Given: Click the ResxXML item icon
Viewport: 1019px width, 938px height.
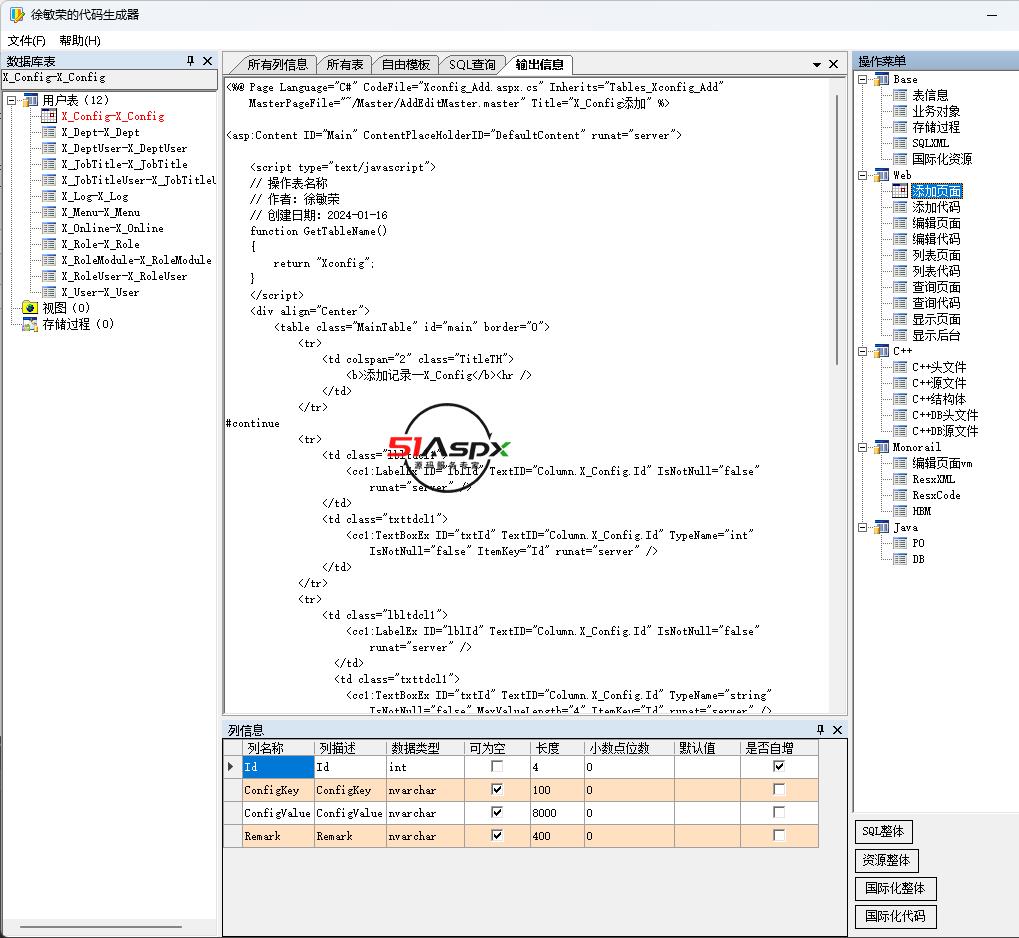Looking at the screenshot, I should pyautogui.click(x=899, y=479).
